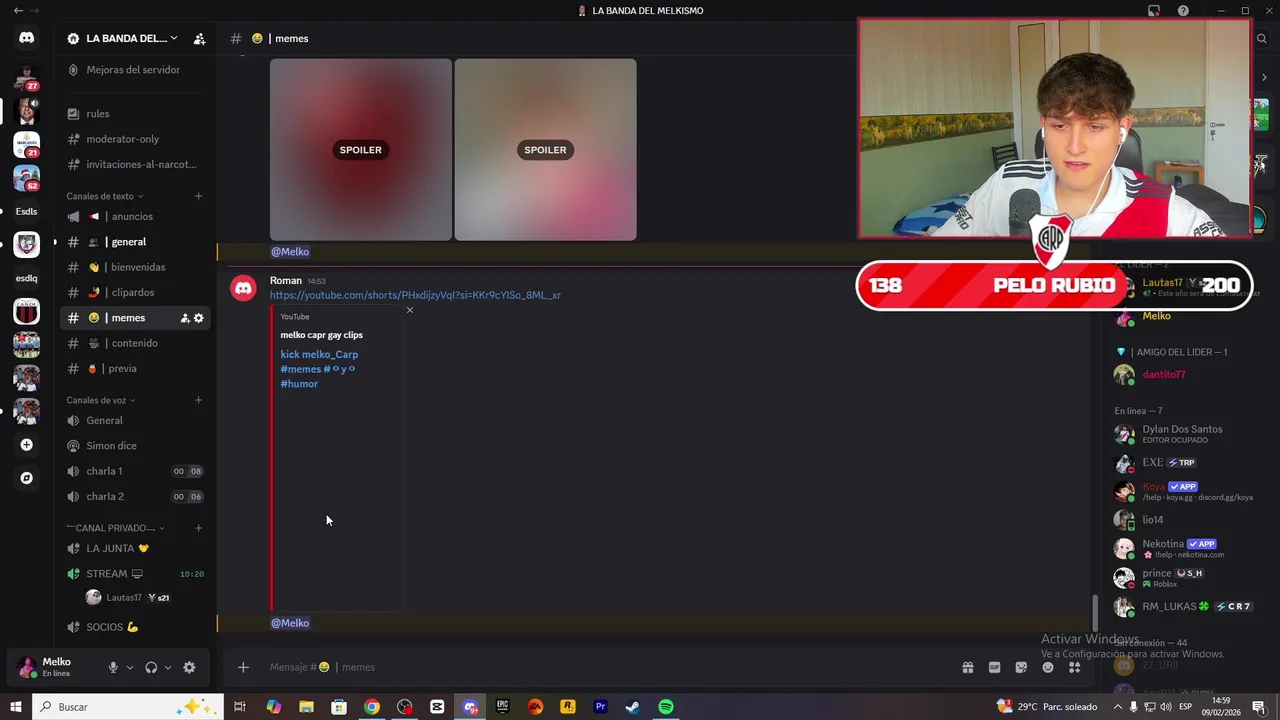The height and width of the screenshot is (720, 1280).
Task: Open kick melko_Carp link in embed
Action: point(319,354)
